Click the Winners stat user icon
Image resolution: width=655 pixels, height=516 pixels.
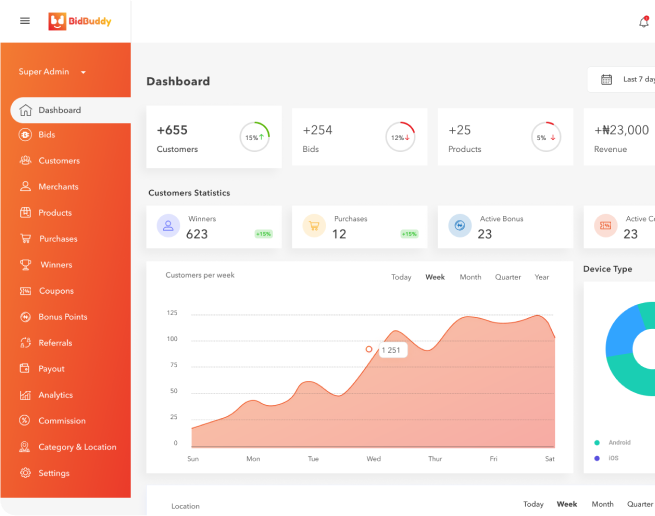click(x=168, y=226)
